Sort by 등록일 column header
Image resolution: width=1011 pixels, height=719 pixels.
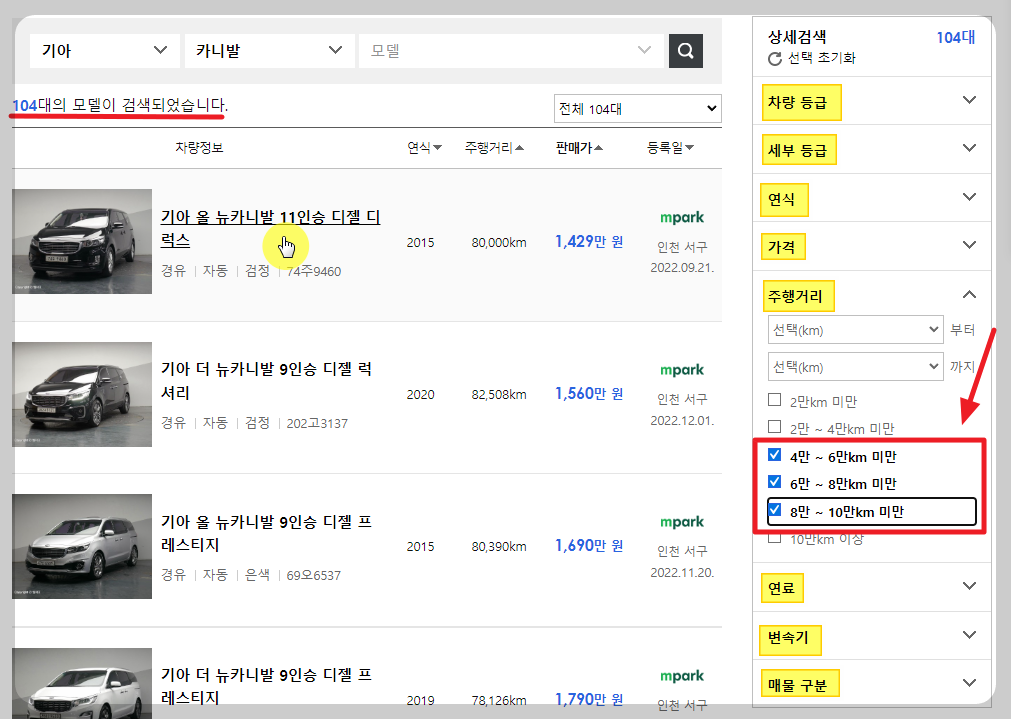(671, 148)
